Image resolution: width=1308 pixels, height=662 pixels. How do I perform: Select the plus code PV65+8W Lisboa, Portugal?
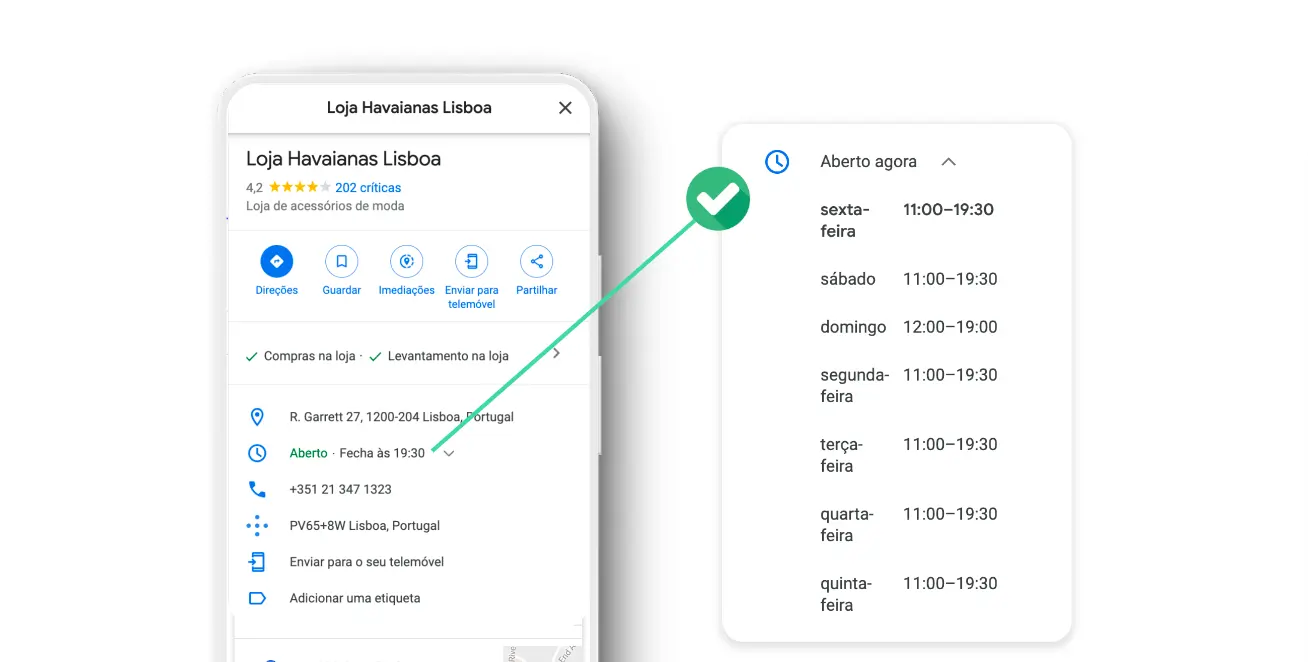pyautogui.click(x=364, y=526)
